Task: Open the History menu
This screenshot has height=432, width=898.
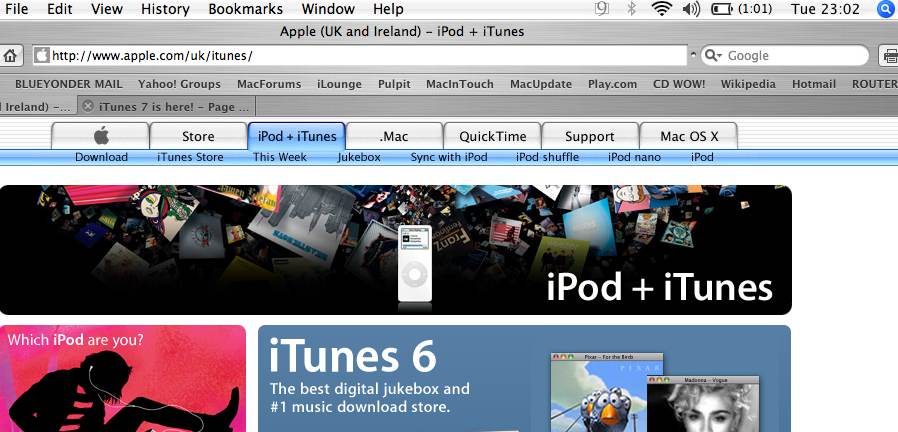Action: tap(165, 9)
